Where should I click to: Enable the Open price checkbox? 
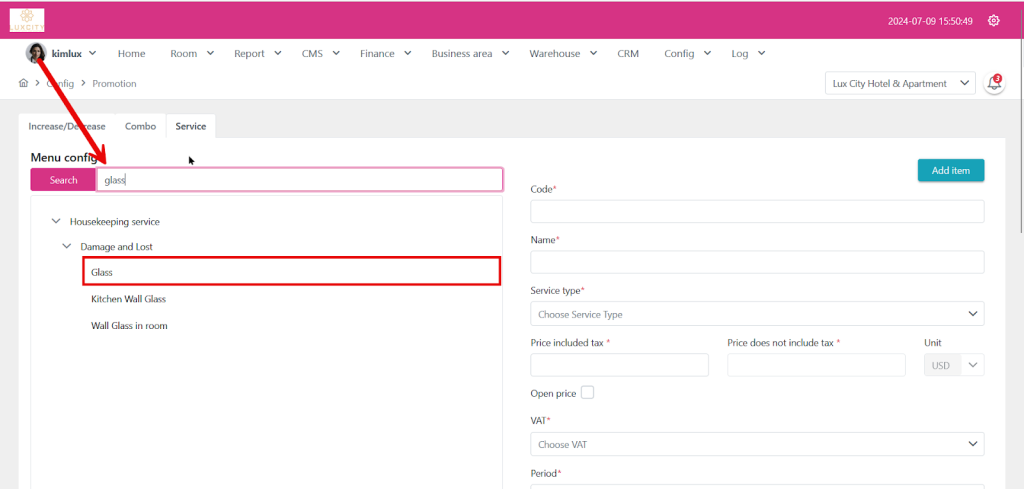click(x=587, y=392)
